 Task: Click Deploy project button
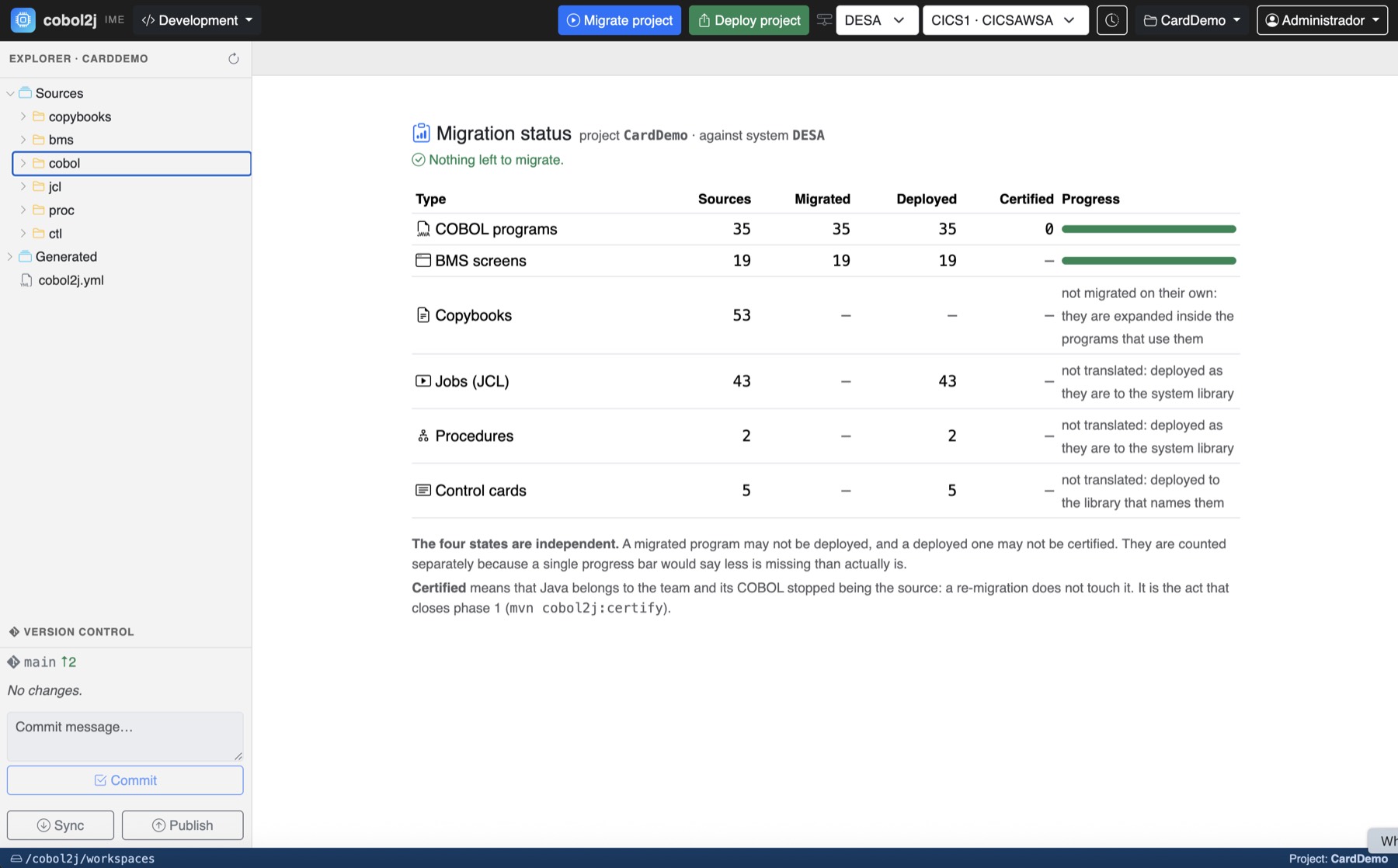[x=749, y=20]
